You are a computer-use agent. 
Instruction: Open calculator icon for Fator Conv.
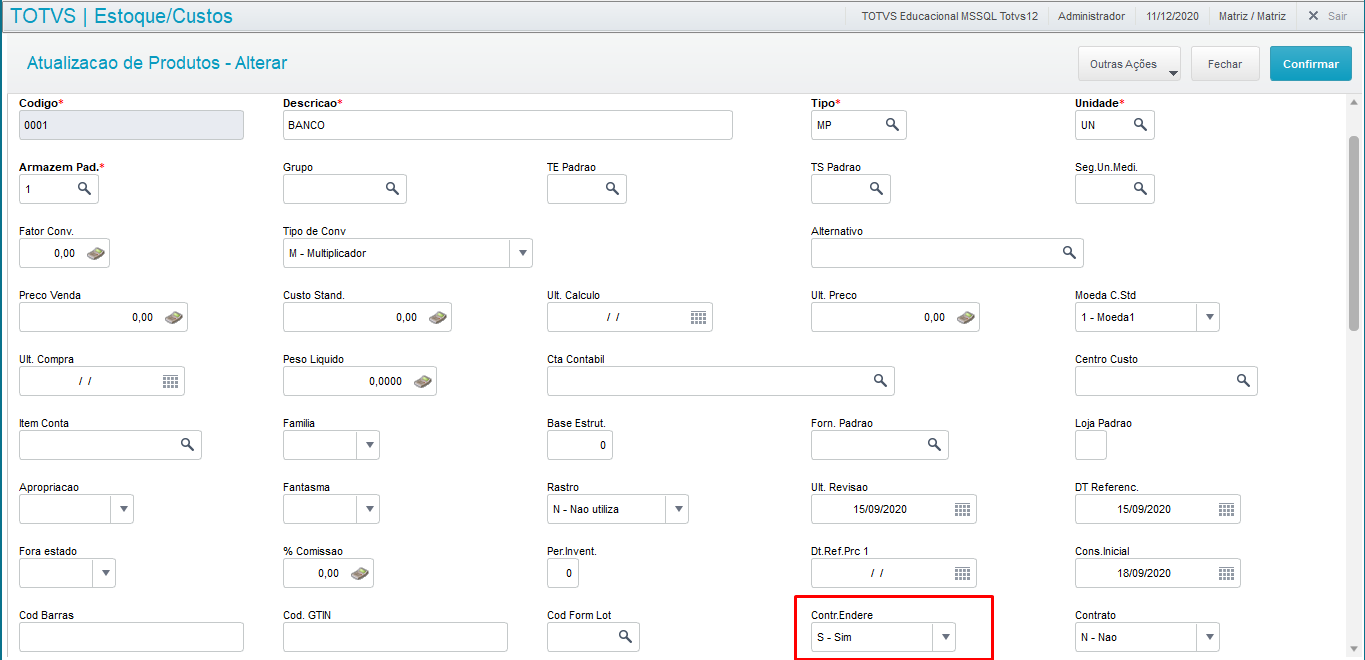click(95, 253)
